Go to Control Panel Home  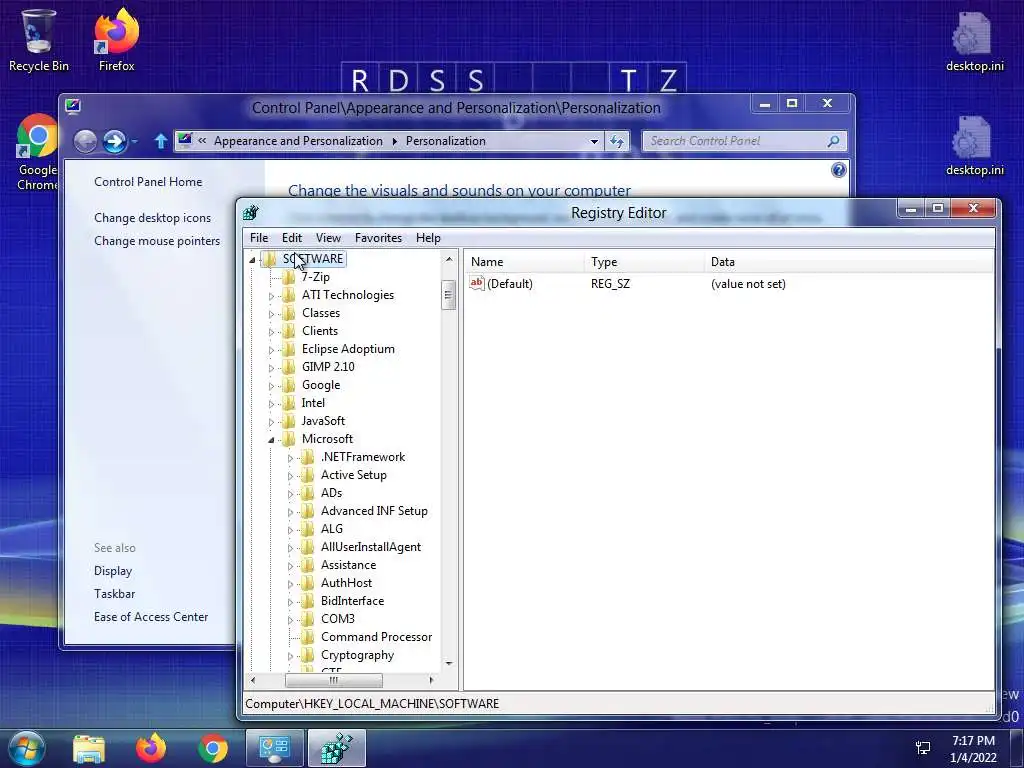pos(148,182)
